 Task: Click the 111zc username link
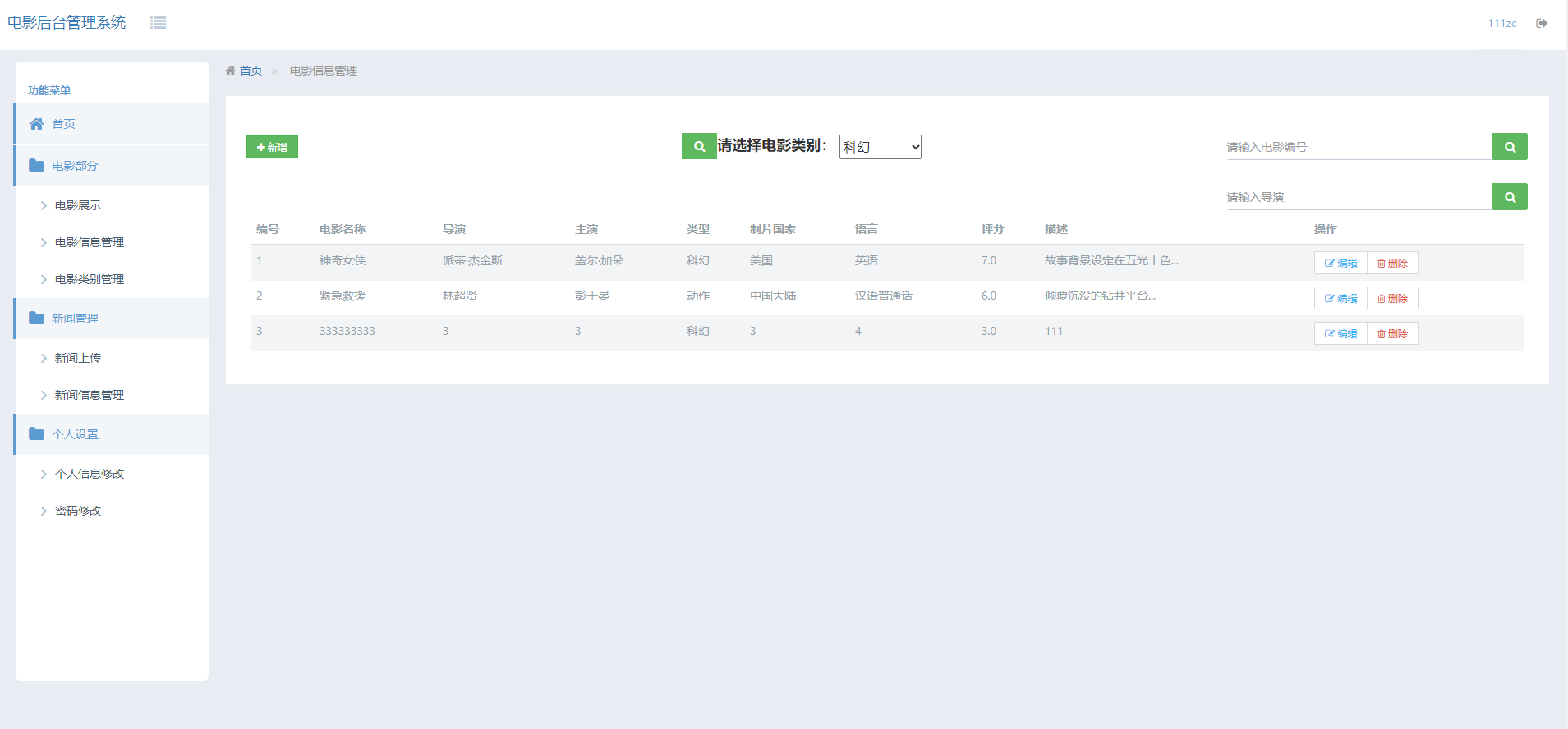tap(1501, 23)
